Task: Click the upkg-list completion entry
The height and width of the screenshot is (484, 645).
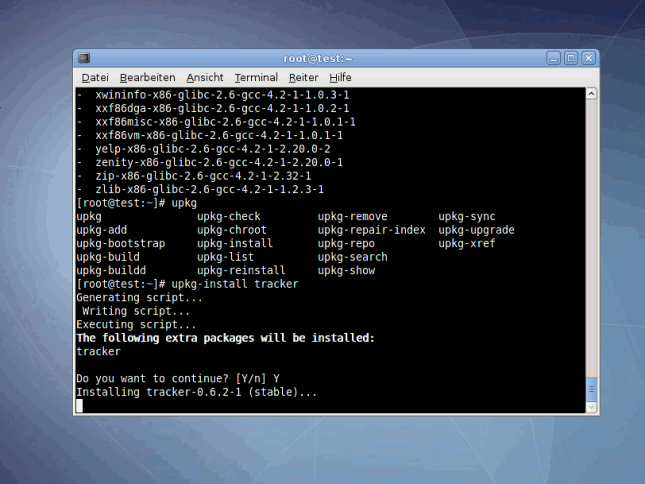Action: click(225, 257)
